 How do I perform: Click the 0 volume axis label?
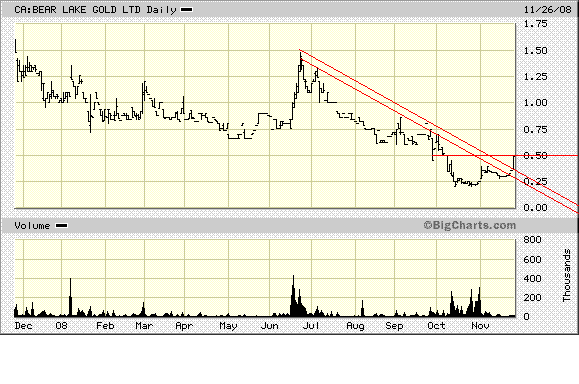pyautogui.click(x=527, y=316)
